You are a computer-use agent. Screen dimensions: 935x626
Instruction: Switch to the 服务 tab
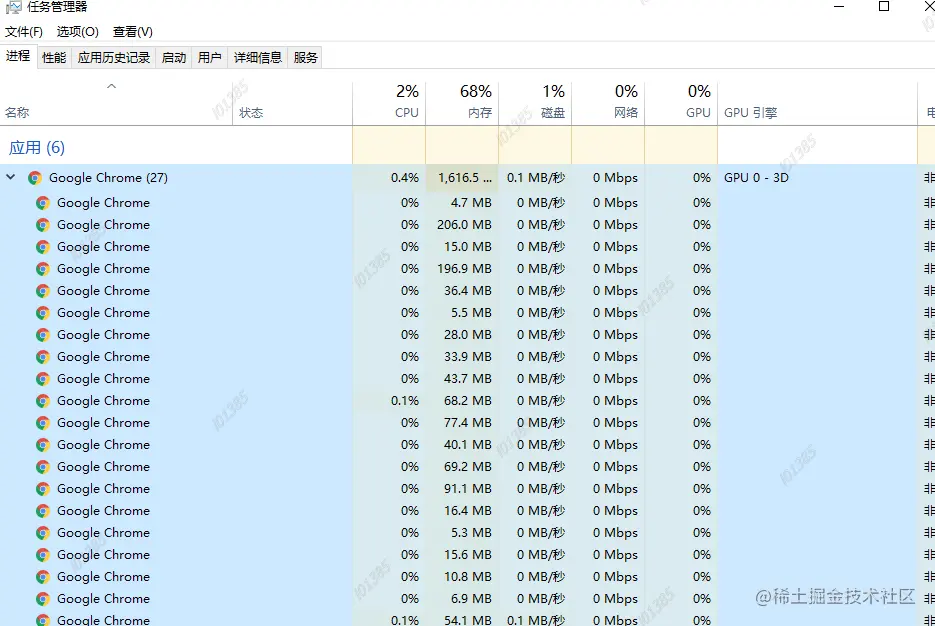tap(306, 58)
